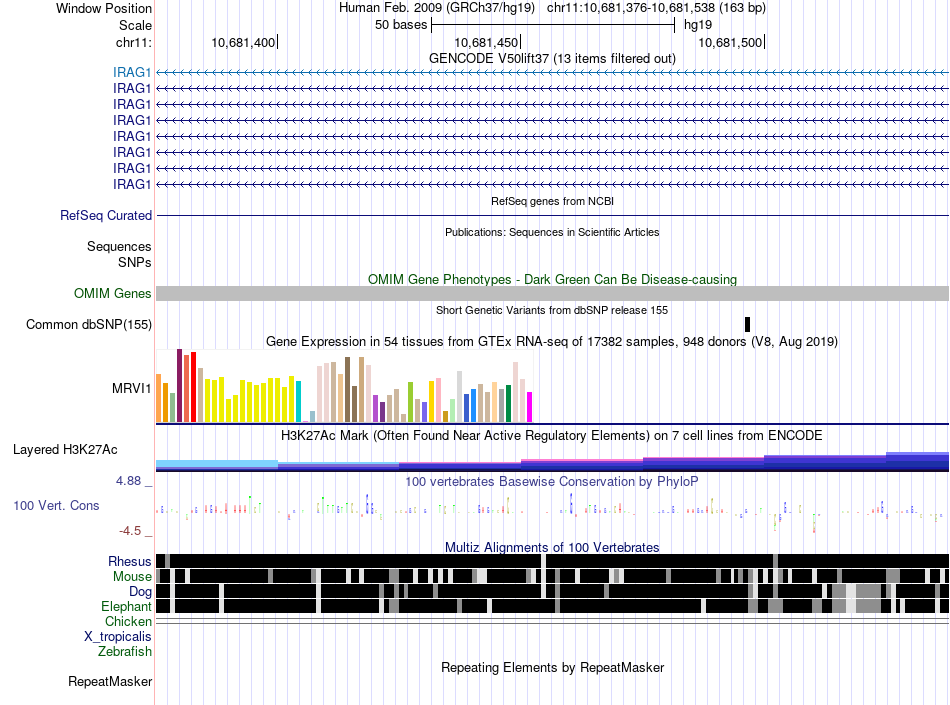Click the 10,681,500 ruler position
Viewport: 950px width, 705px height.
point(730,42)
